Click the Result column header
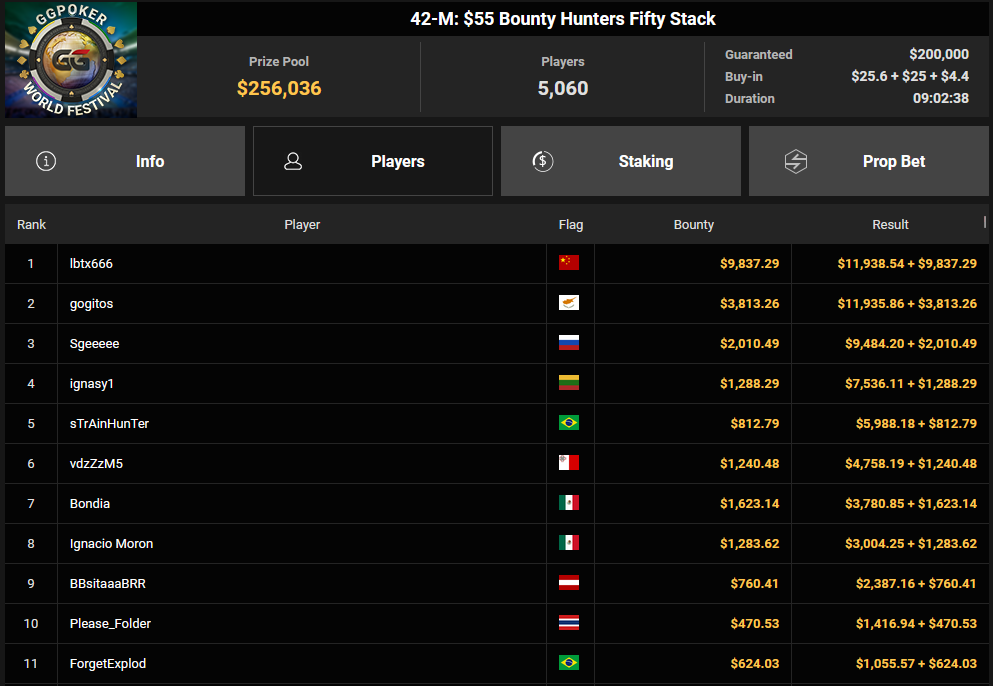Image resolution: width=993 pixels, height=686 pixels. 890,225
